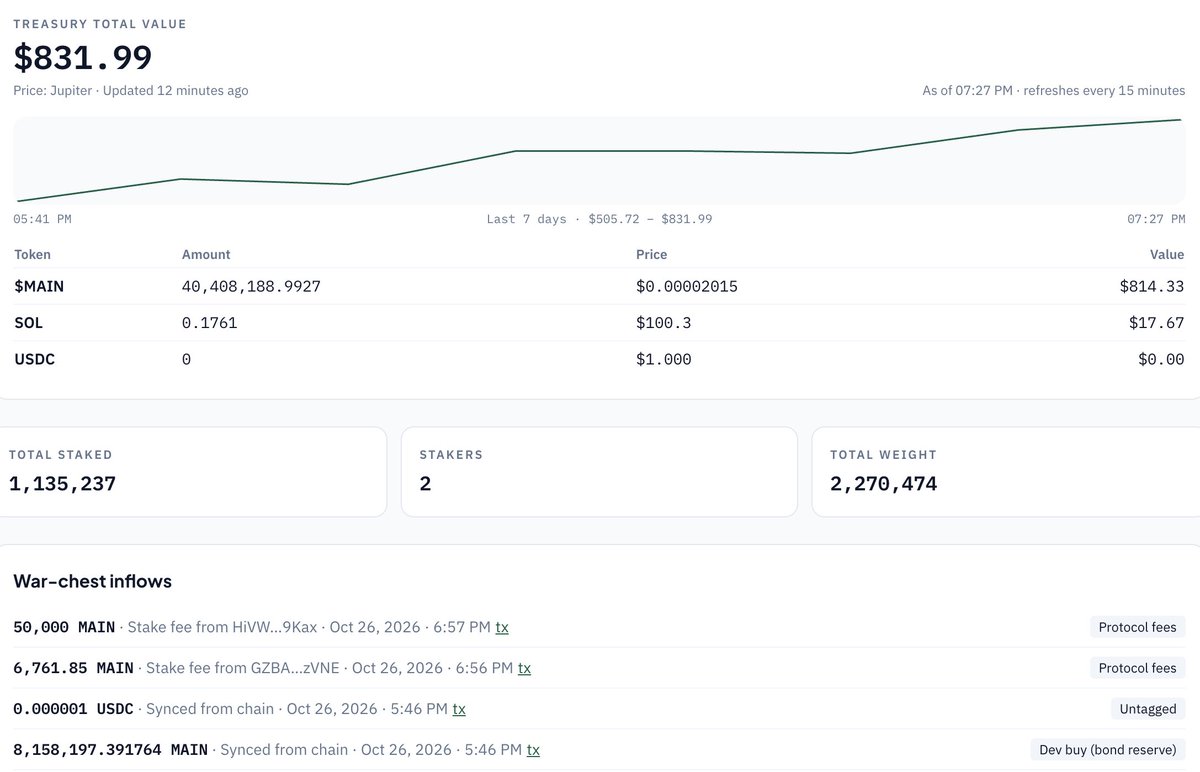Viewport: 1200px width, 772px height.
Task: Click the Token column header
Action: pos(32,254)
